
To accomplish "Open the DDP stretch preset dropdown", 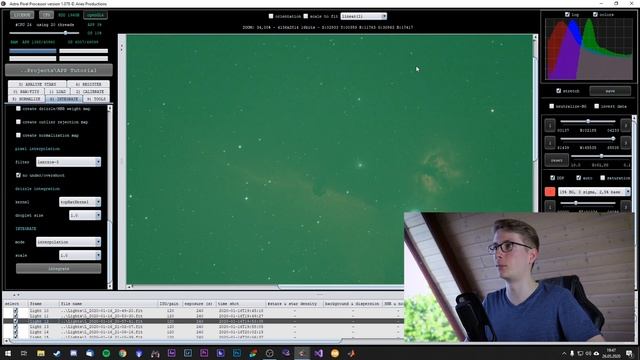I will click(x=594, y=192).
